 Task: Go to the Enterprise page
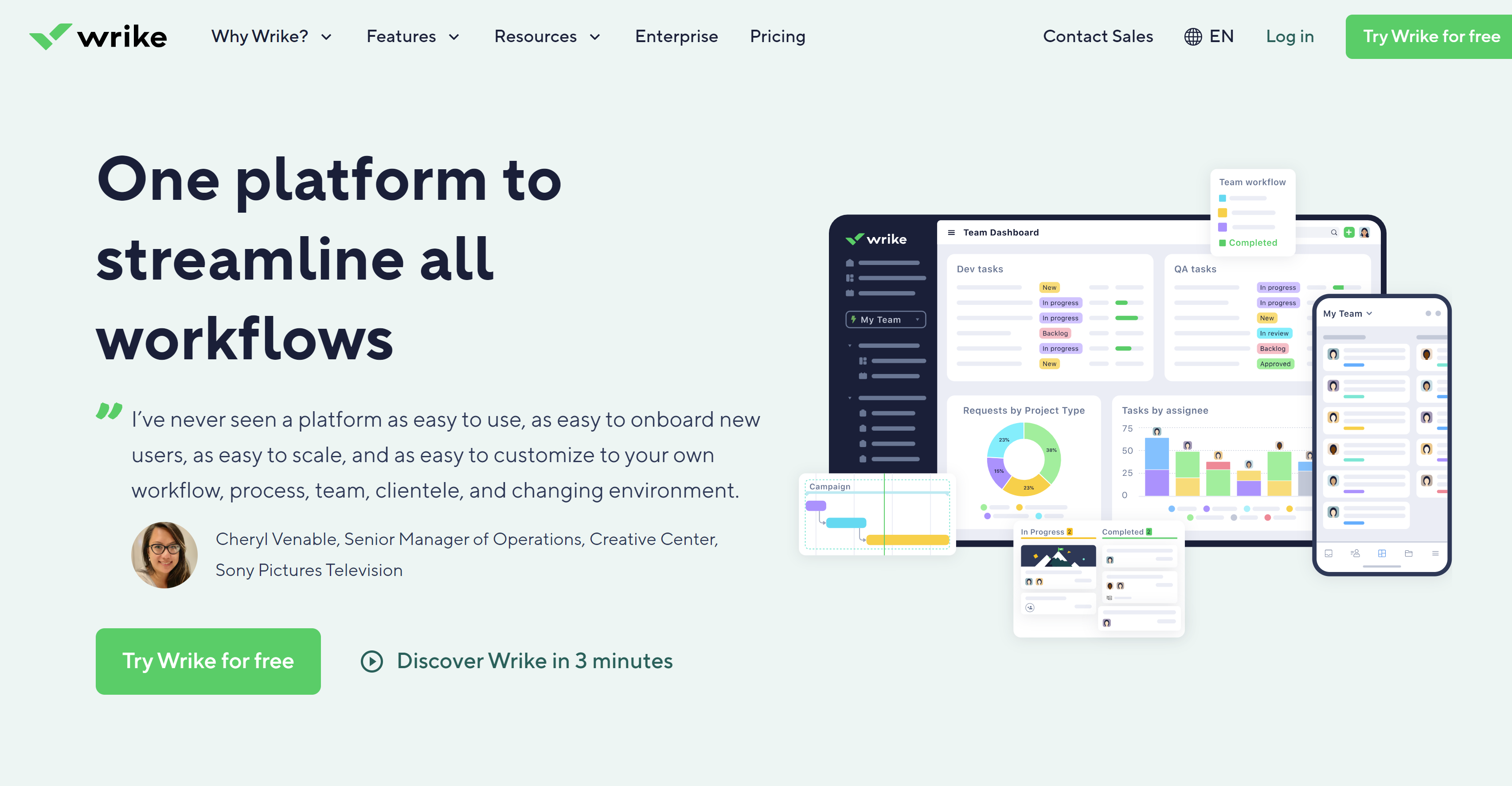(x=676, y=36)
